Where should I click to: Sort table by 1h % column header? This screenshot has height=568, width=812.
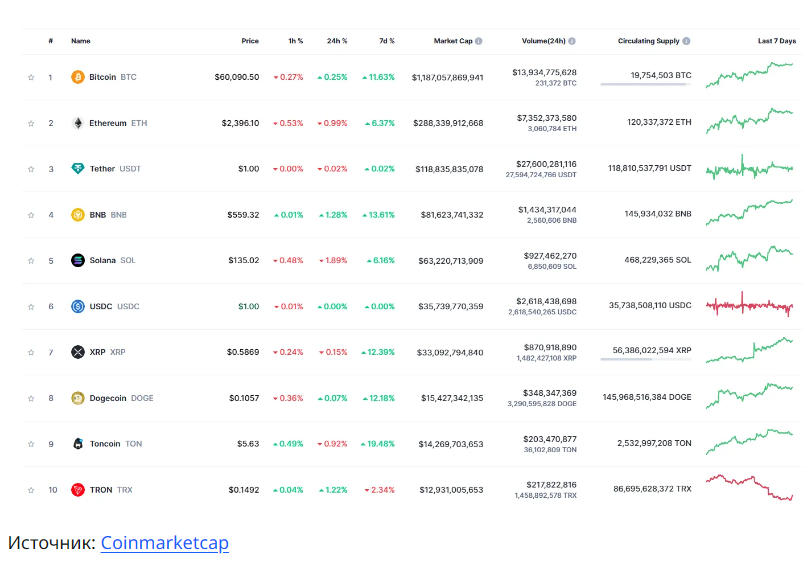296,41
